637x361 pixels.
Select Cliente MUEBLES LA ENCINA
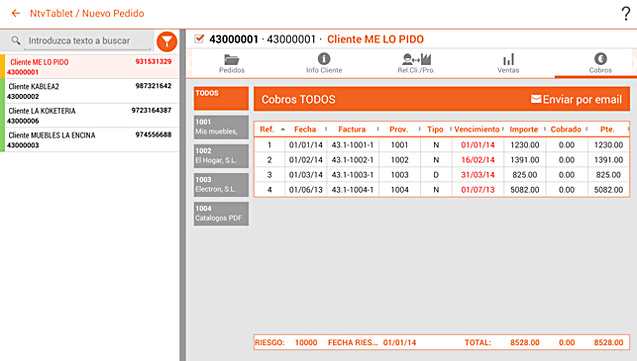click(89, 140)
